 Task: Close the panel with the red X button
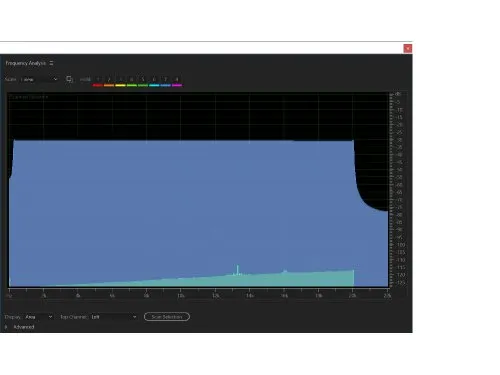pos(408,49)
